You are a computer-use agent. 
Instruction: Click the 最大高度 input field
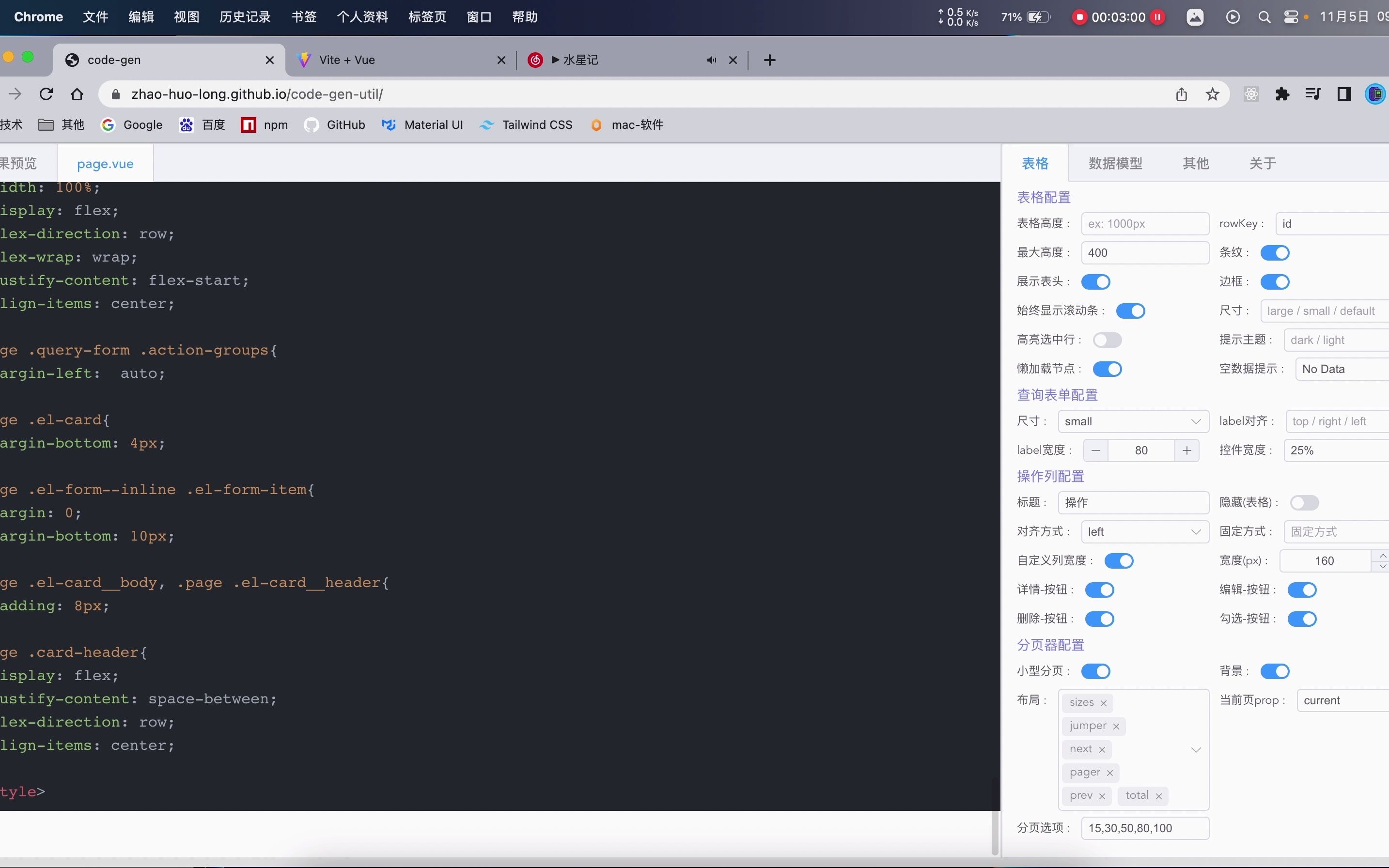point(1144,252)
